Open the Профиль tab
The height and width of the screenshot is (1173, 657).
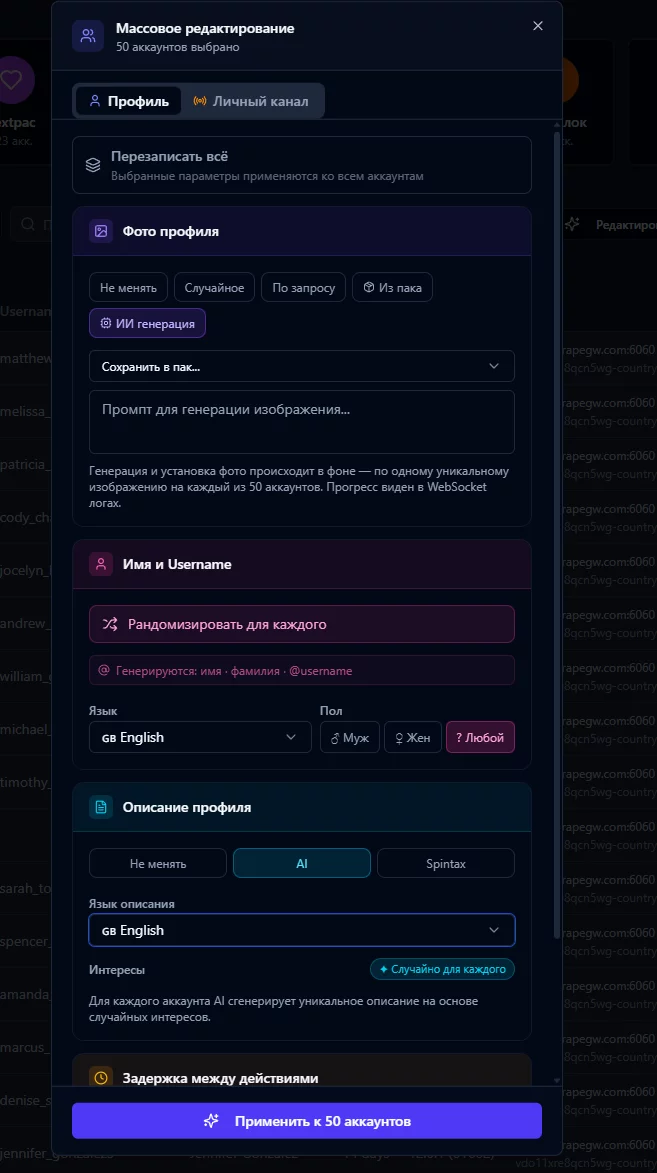click(x=129, y=101)
